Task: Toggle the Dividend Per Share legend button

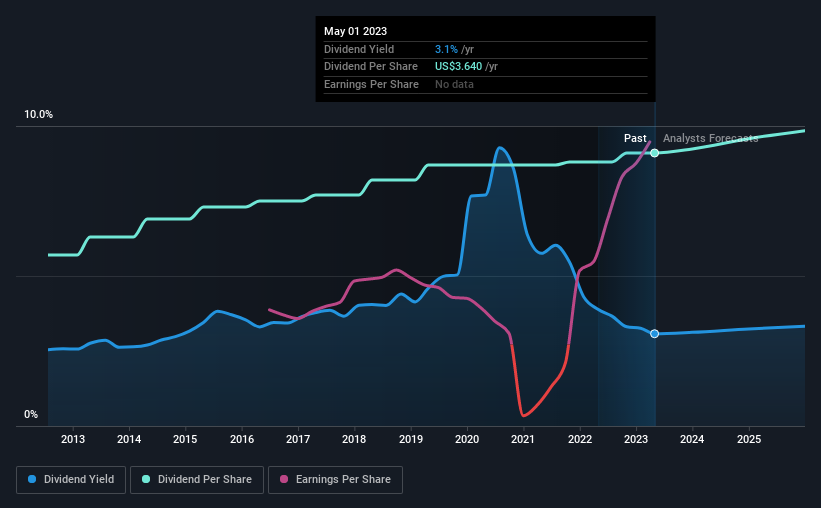Action: 197,480
